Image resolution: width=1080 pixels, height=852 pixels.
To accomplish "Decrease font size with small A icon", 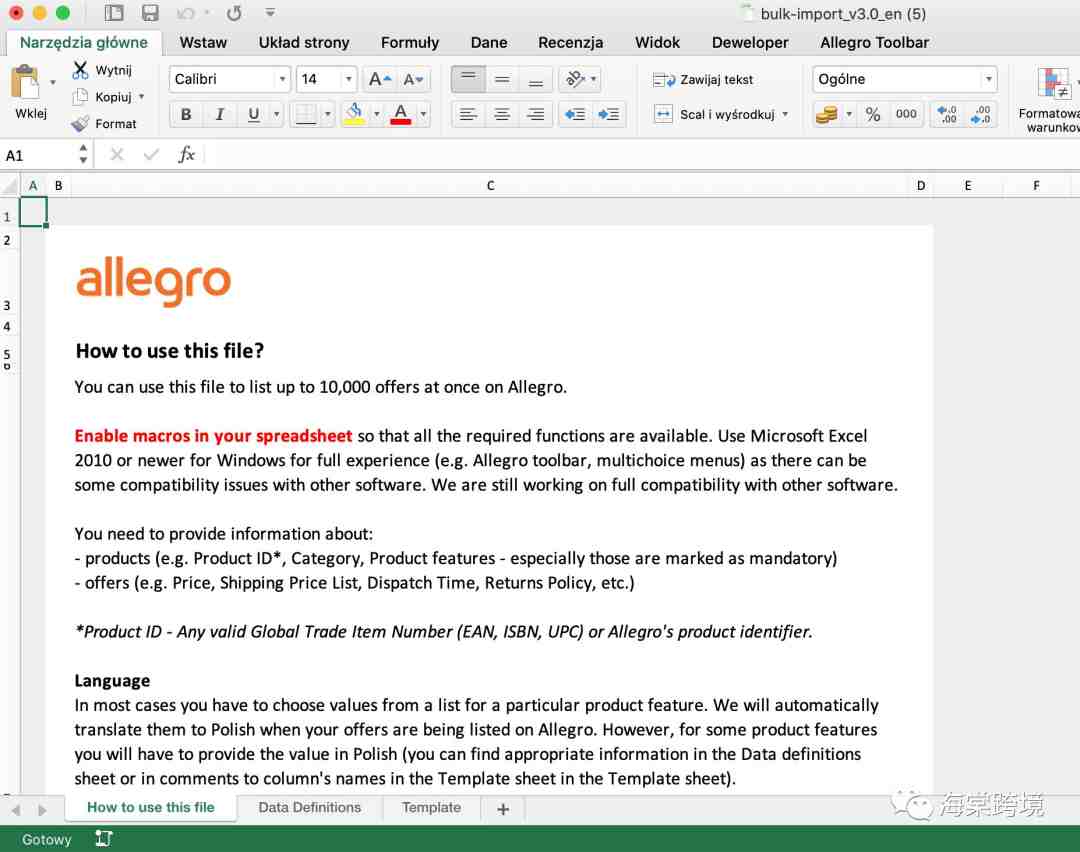I will click(413, 79).
